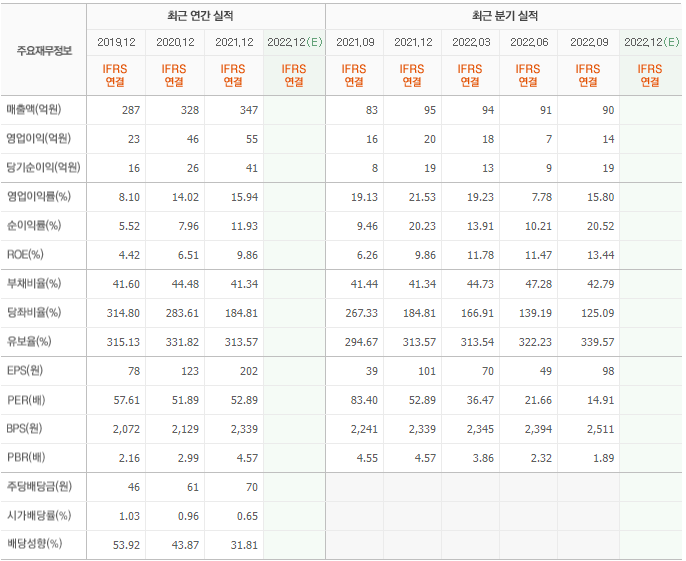
Task: Select the 주당배당금(원) row label
Action: click(39, 486)
